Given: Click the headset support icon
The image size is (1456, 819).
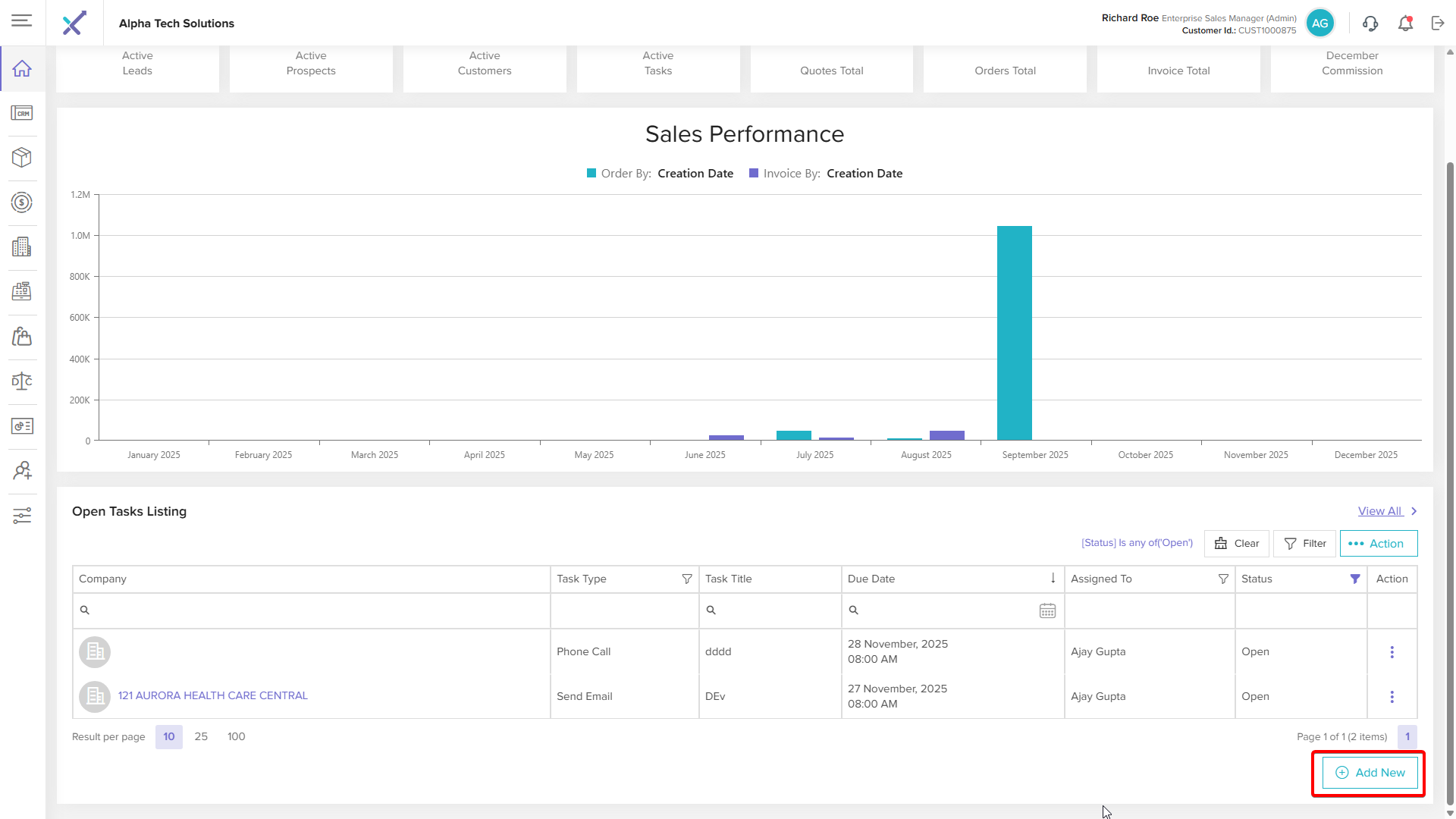Looking at the screenshot, I should click(x=1370, y=24).
